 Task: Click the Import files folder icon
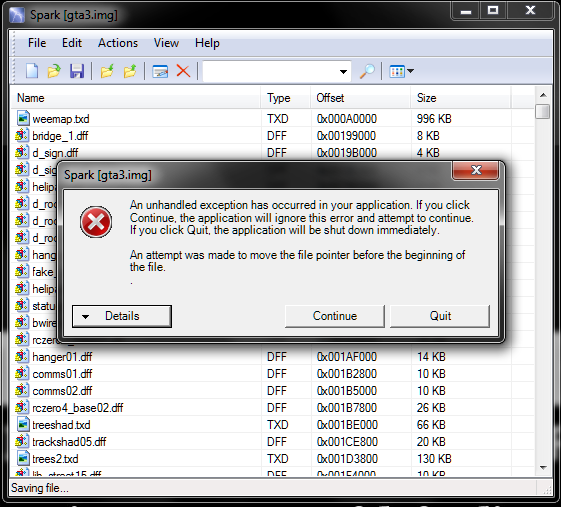coord(107,71)
